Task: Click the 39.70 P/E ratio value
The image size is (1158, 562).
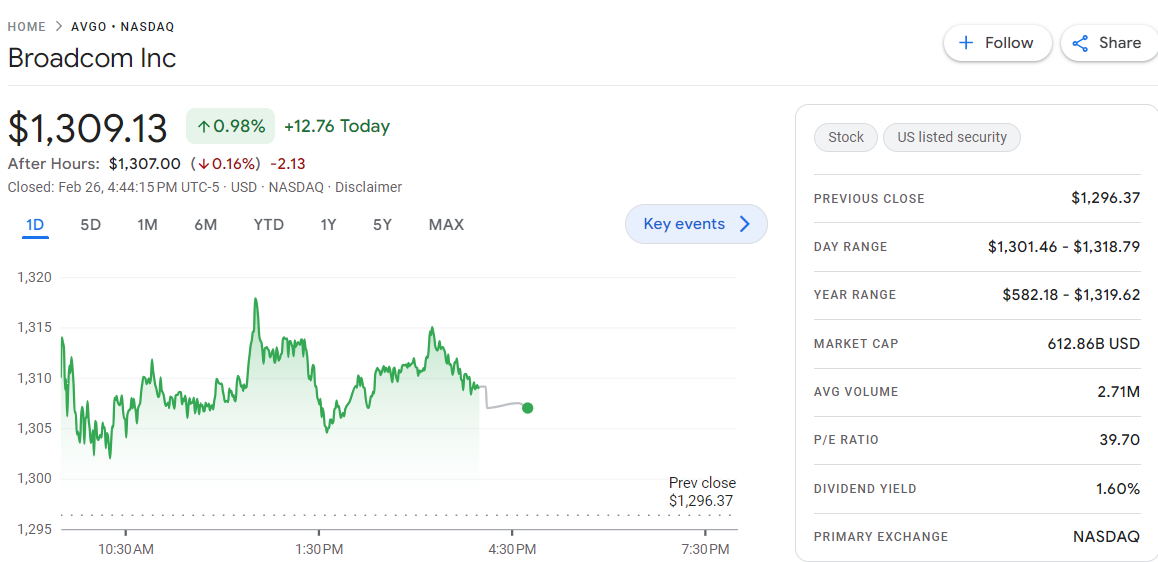Action: coord(1120,440)
